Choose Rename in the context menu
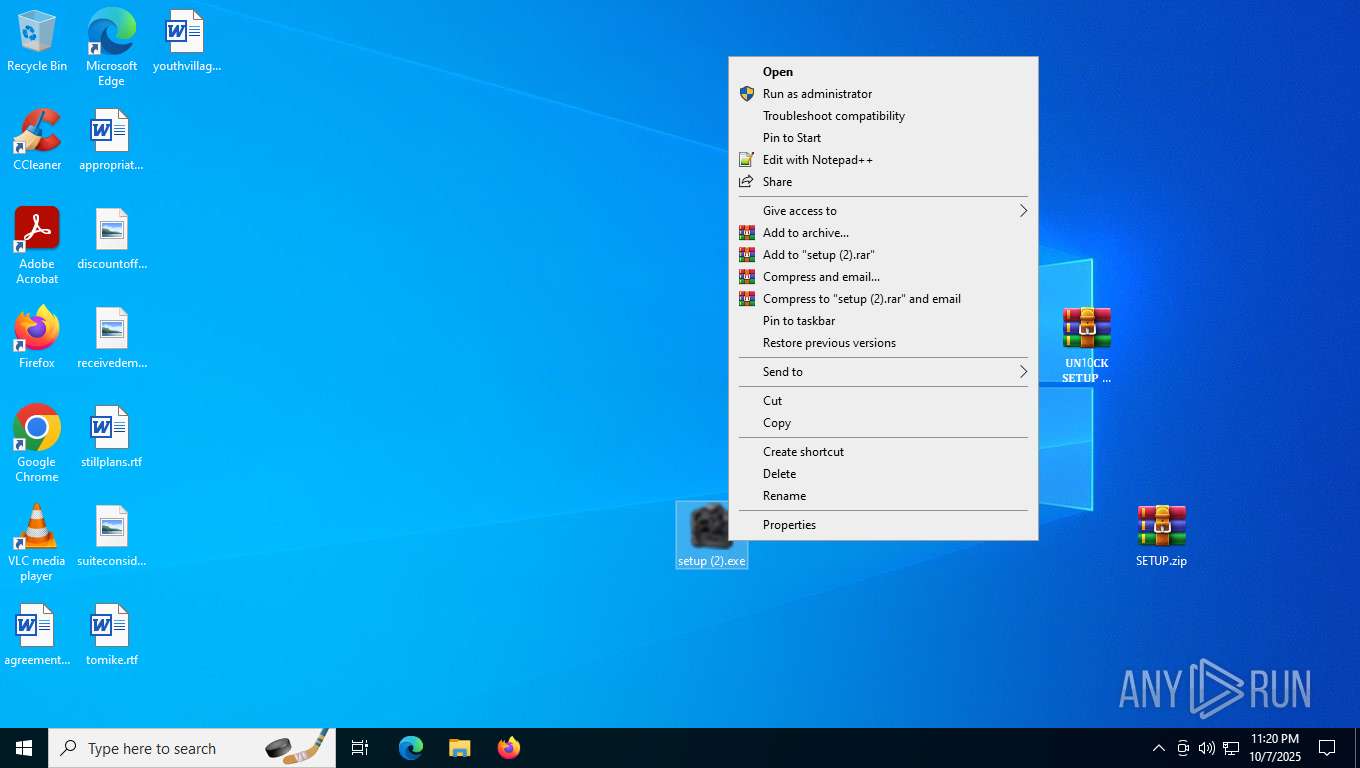Screen dimensions: 1360x768 coord(883,496)
